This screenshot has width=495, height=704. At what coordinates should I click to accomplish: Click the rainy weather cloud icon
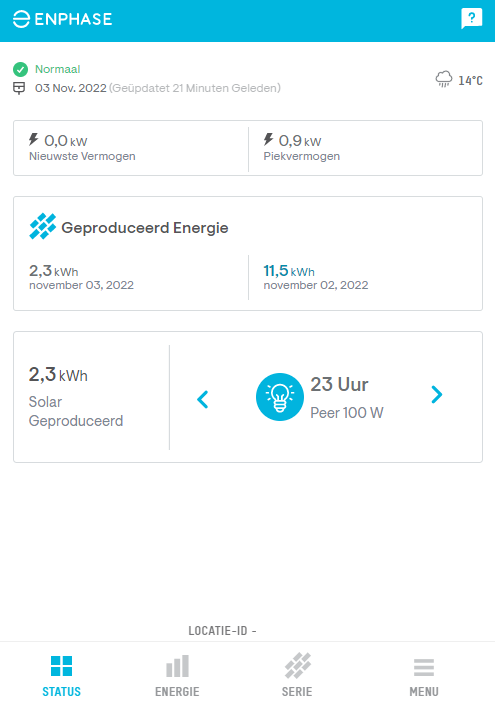[x=444, y=79]
